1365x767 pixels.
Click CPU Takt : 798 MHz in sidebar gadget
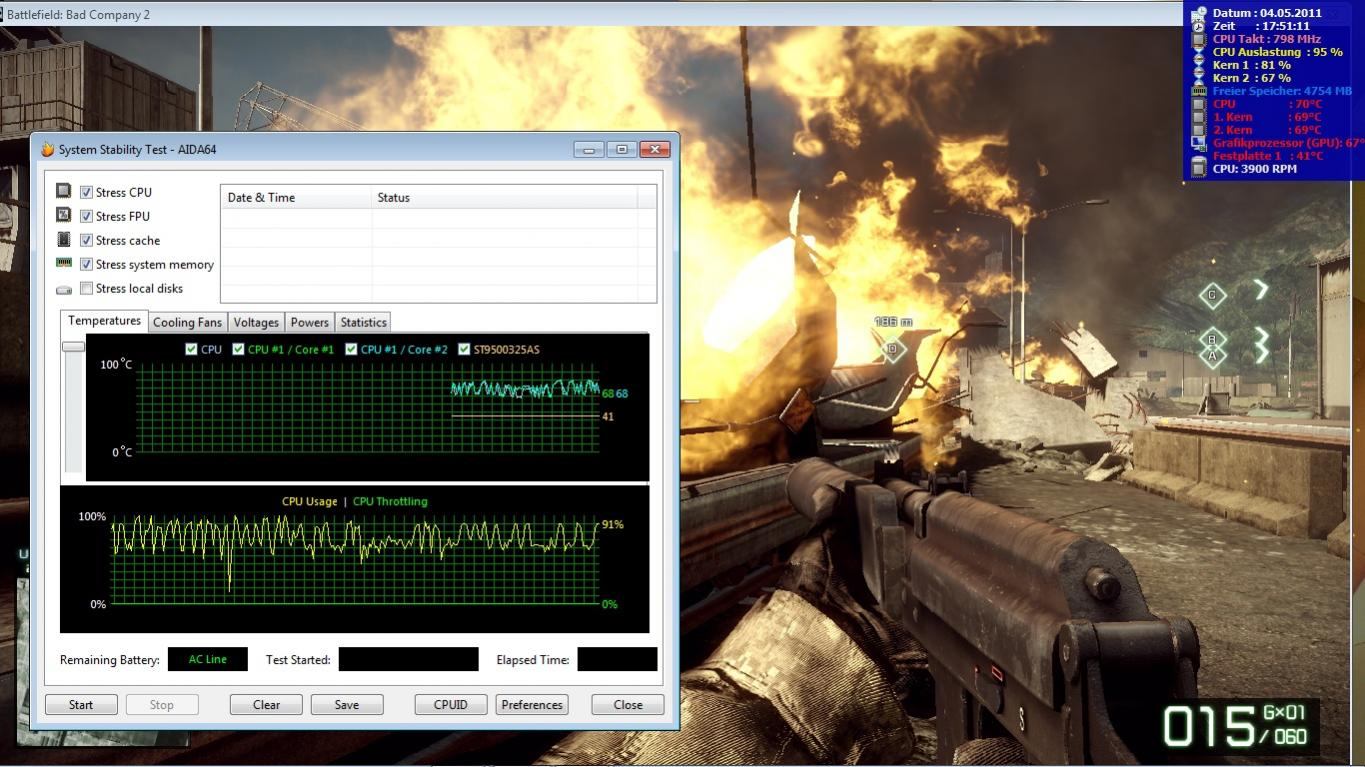[1266, 39]
